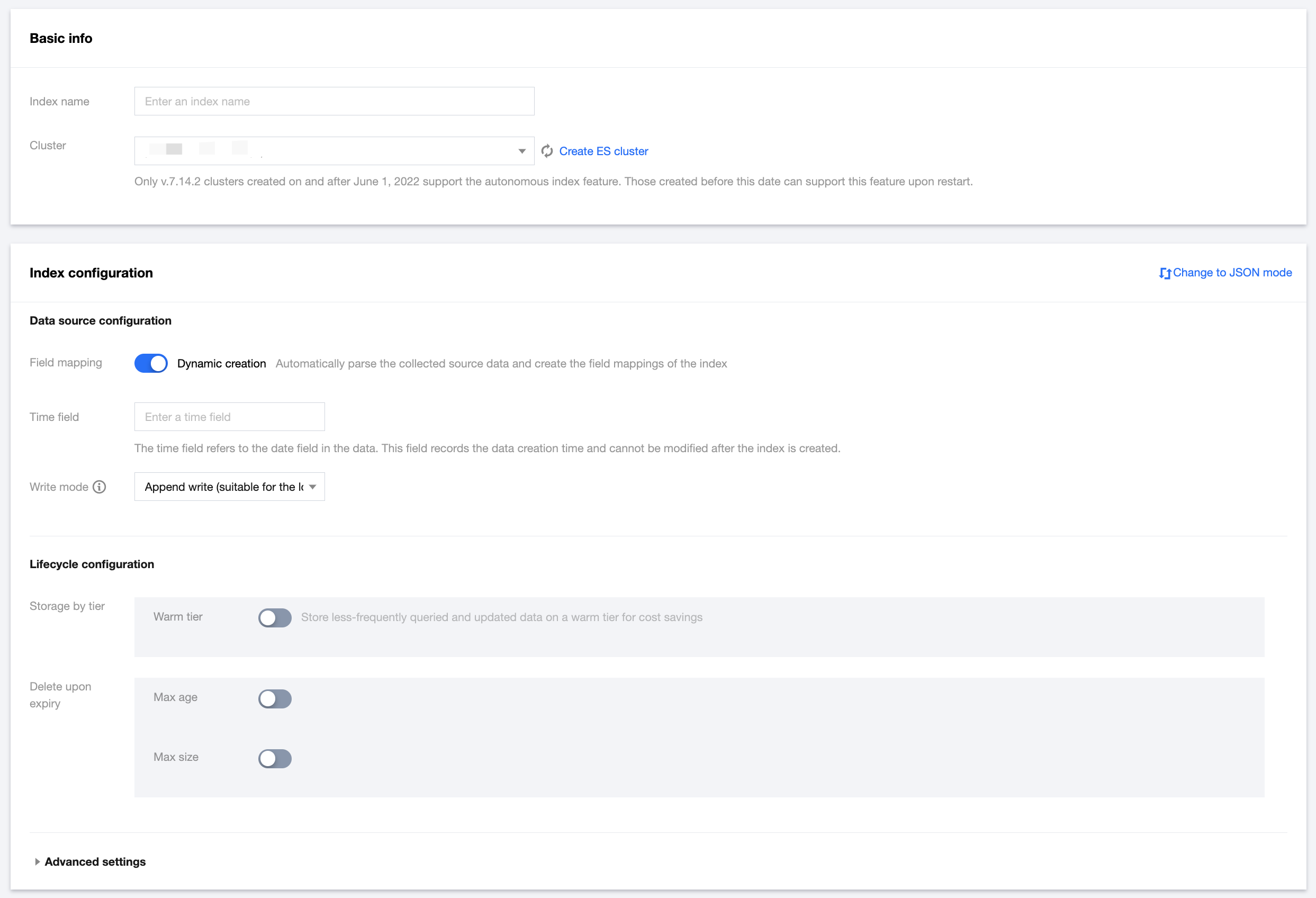
Task: Click the Write mode info icon
Action: 99,487
